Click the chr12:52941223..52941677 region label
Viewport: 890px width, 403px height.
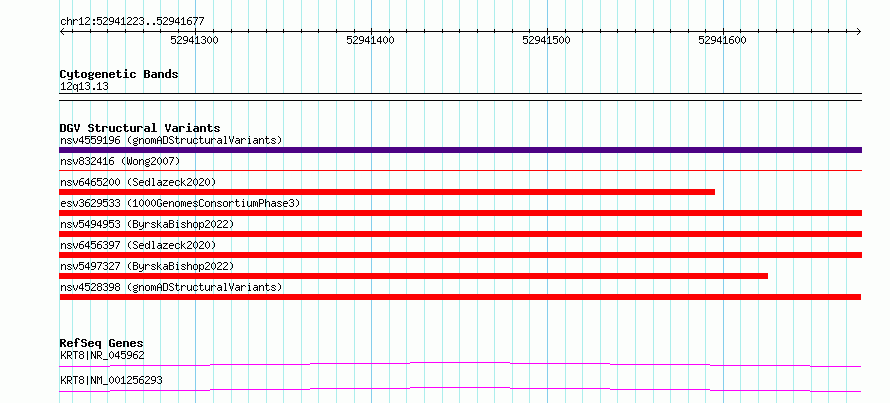[132, 22]
